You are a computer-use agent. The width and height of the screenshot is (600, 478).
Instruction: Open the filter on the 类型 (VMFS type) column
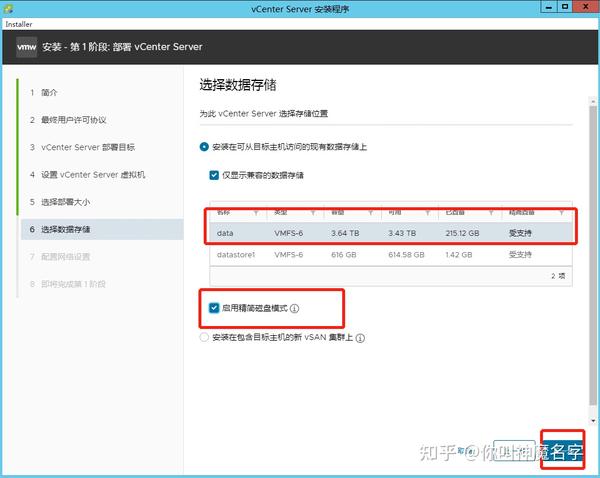[x=313, y=213]
